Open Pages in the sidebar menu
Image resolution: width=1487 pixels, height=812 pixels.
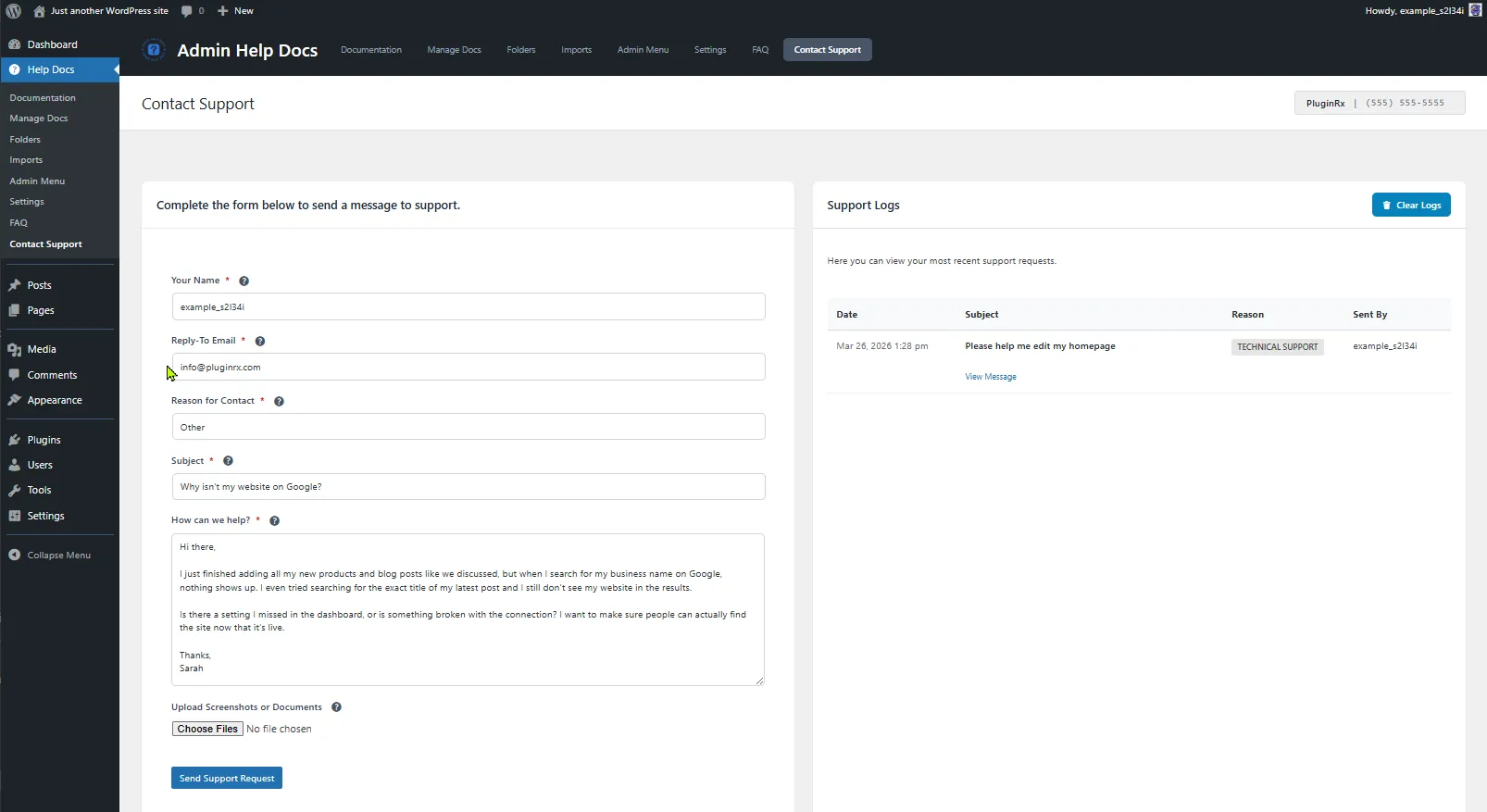coord(41,310)
